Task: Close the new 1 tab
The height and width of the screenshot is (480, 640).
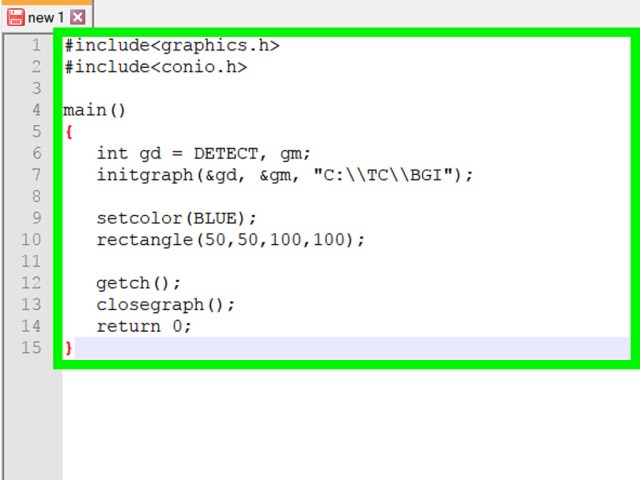Action: tap(78, 18)
